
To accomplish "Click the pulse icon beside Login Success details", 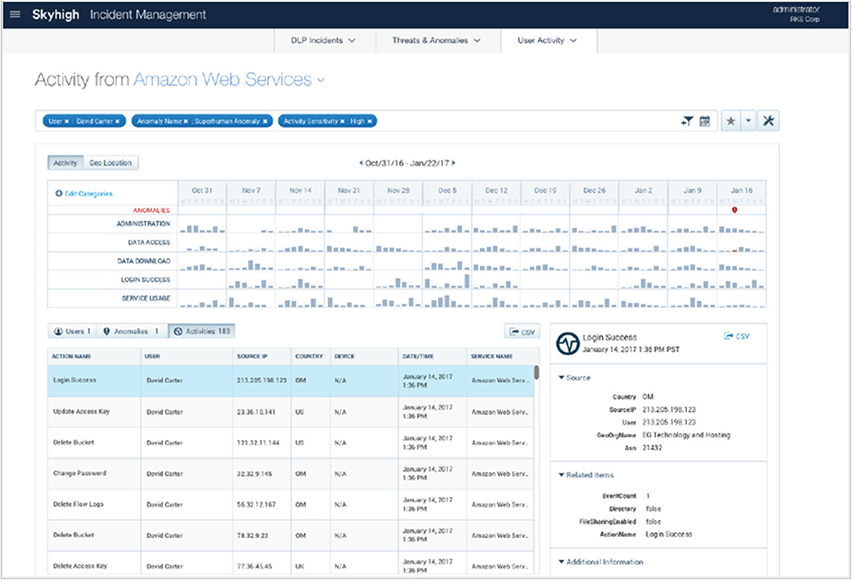I will [x=568, y=343].
